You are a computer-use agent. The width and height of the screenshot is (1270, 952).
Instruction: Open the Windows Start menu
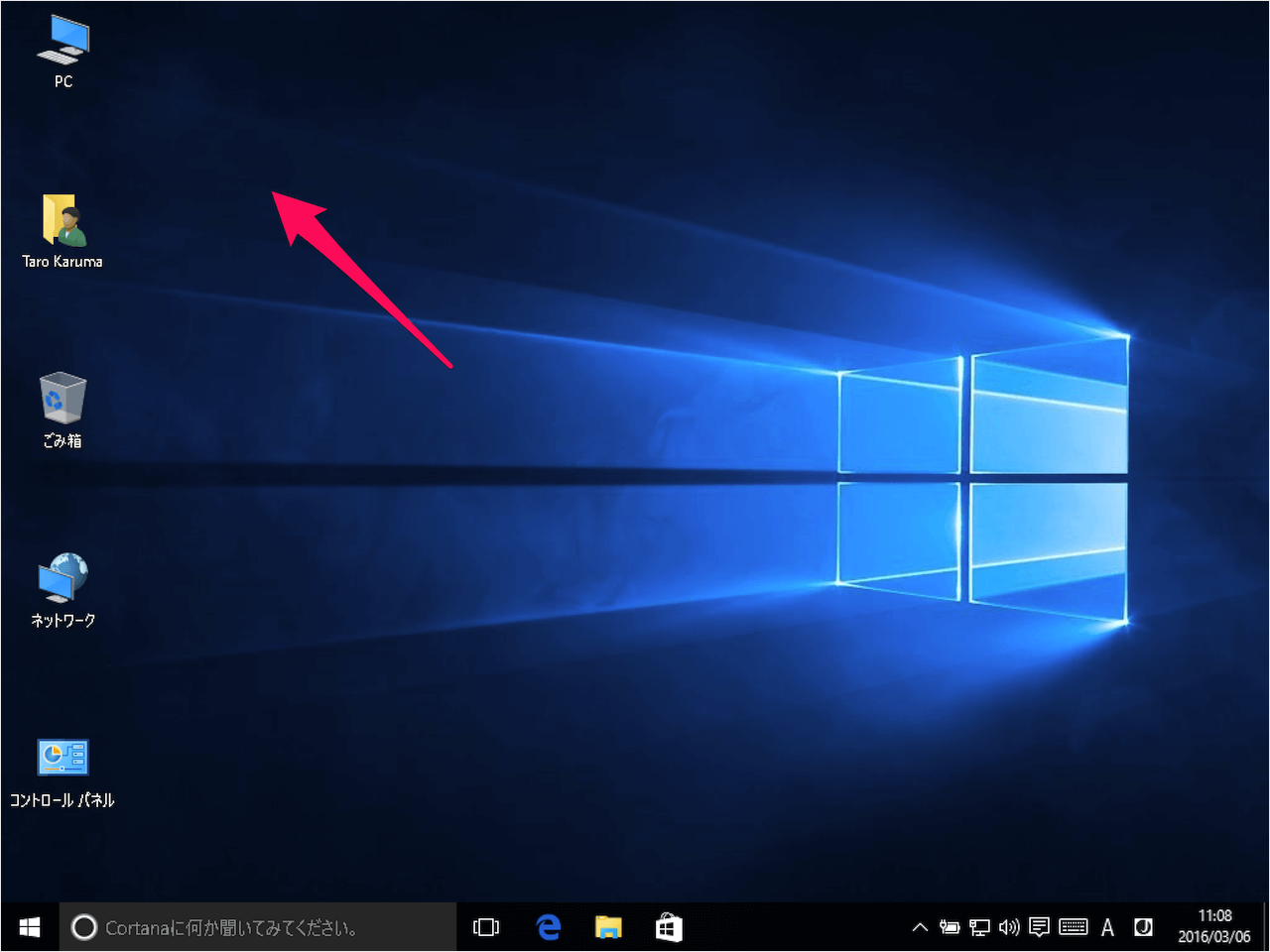click(30, 927)
